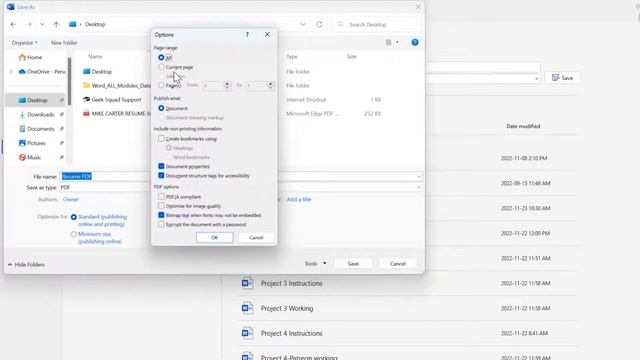Click the Forward arrow in Save As dialog
Screen dimensions: 640x360
coord(29,24)
